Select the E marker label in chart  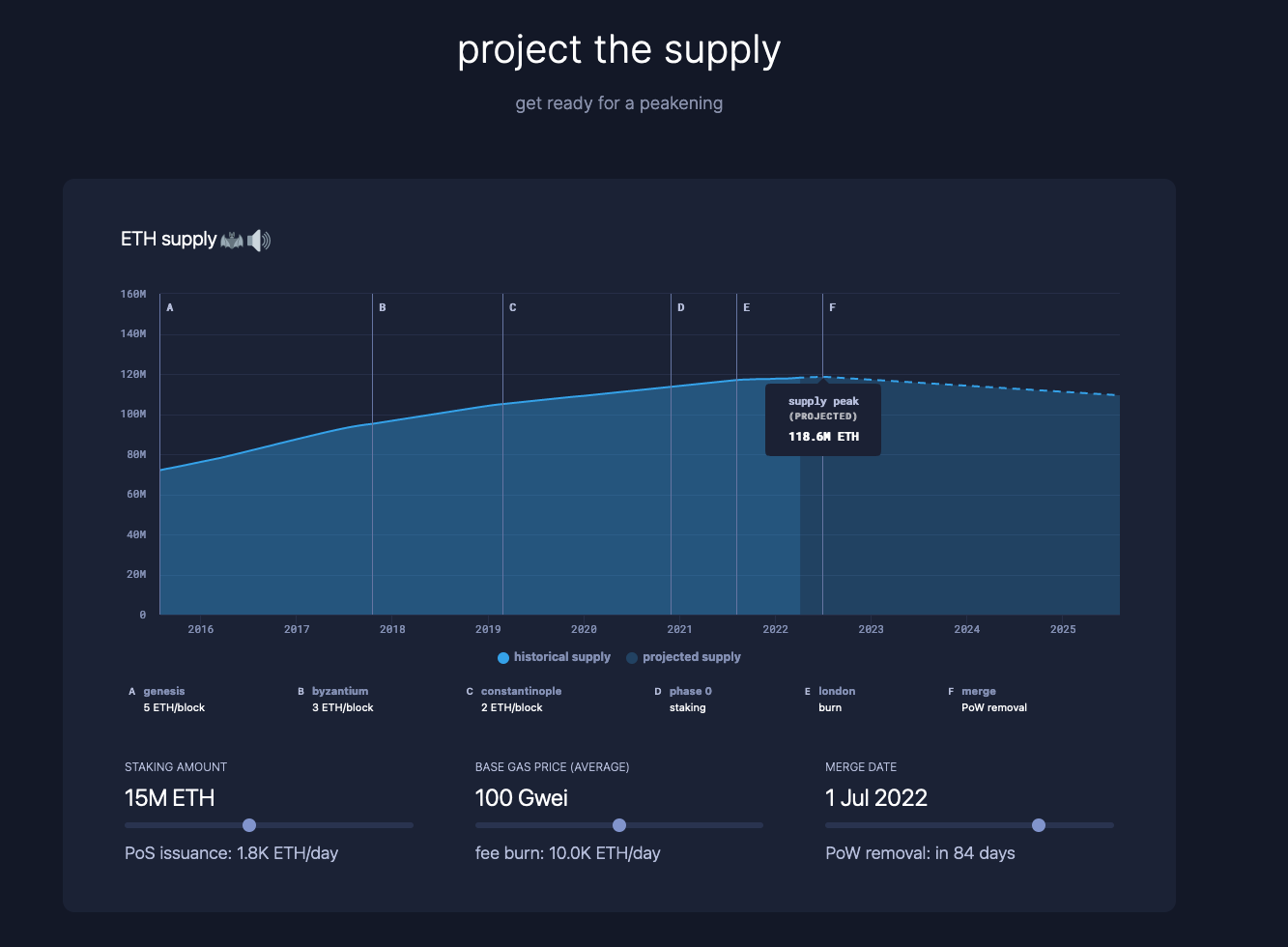click(747, 307)
